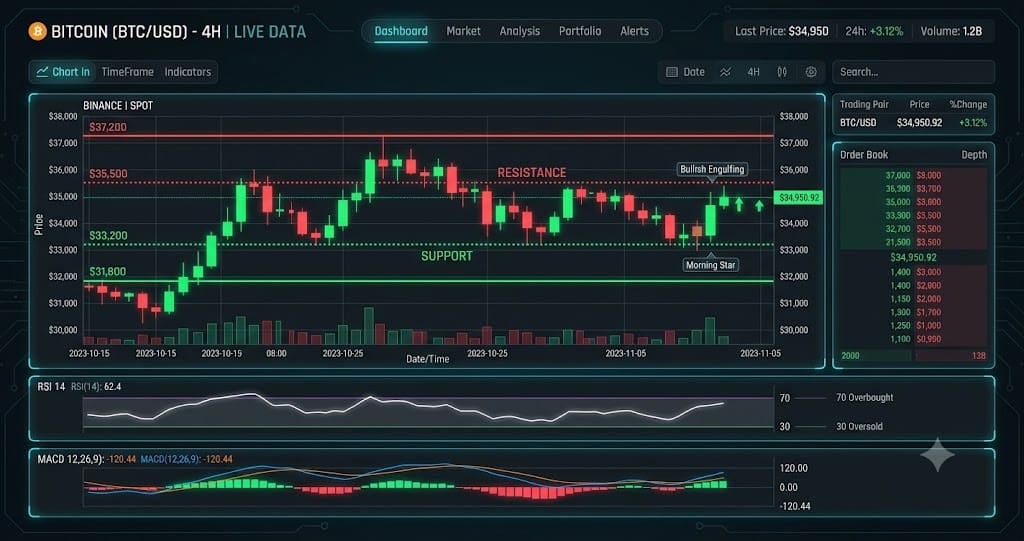Click the Depth label in order book
Image resolution: width=1024 pixels, height=541 pixels.
974,155
